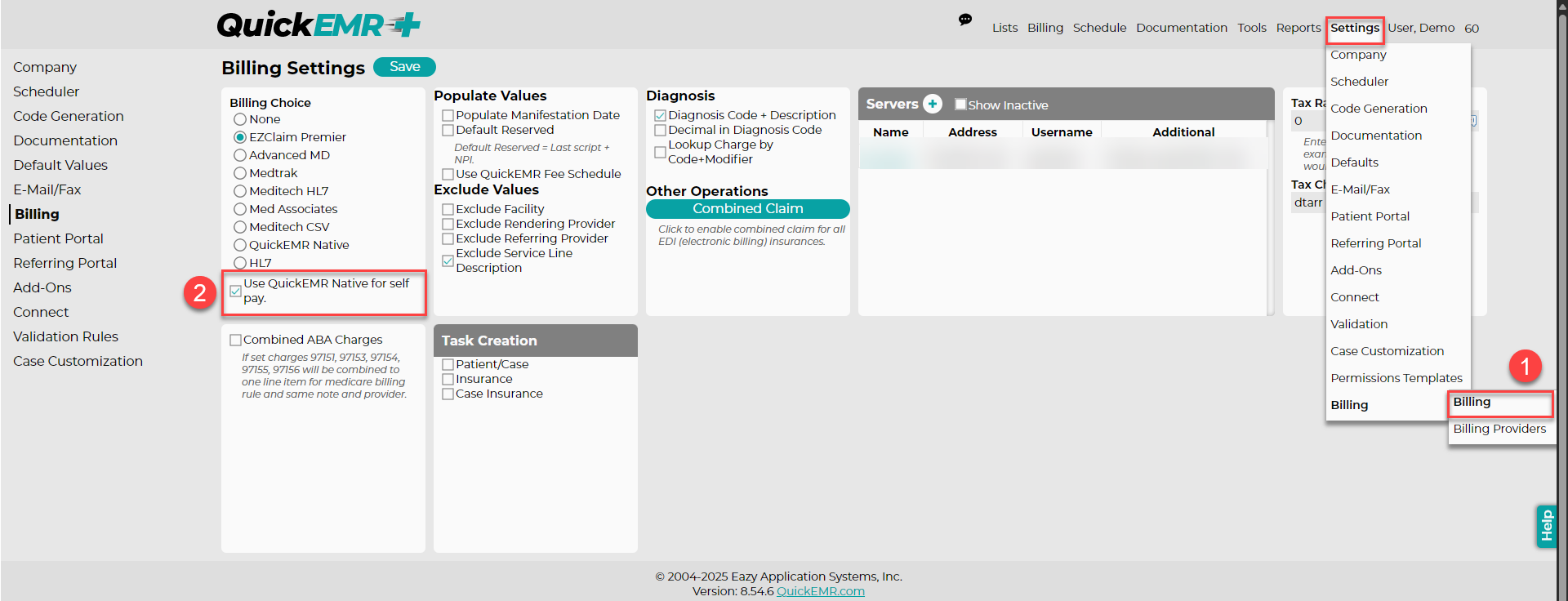Select None billing choice
The height and width of the screenshot is (601, 1568).
(240, 119)
